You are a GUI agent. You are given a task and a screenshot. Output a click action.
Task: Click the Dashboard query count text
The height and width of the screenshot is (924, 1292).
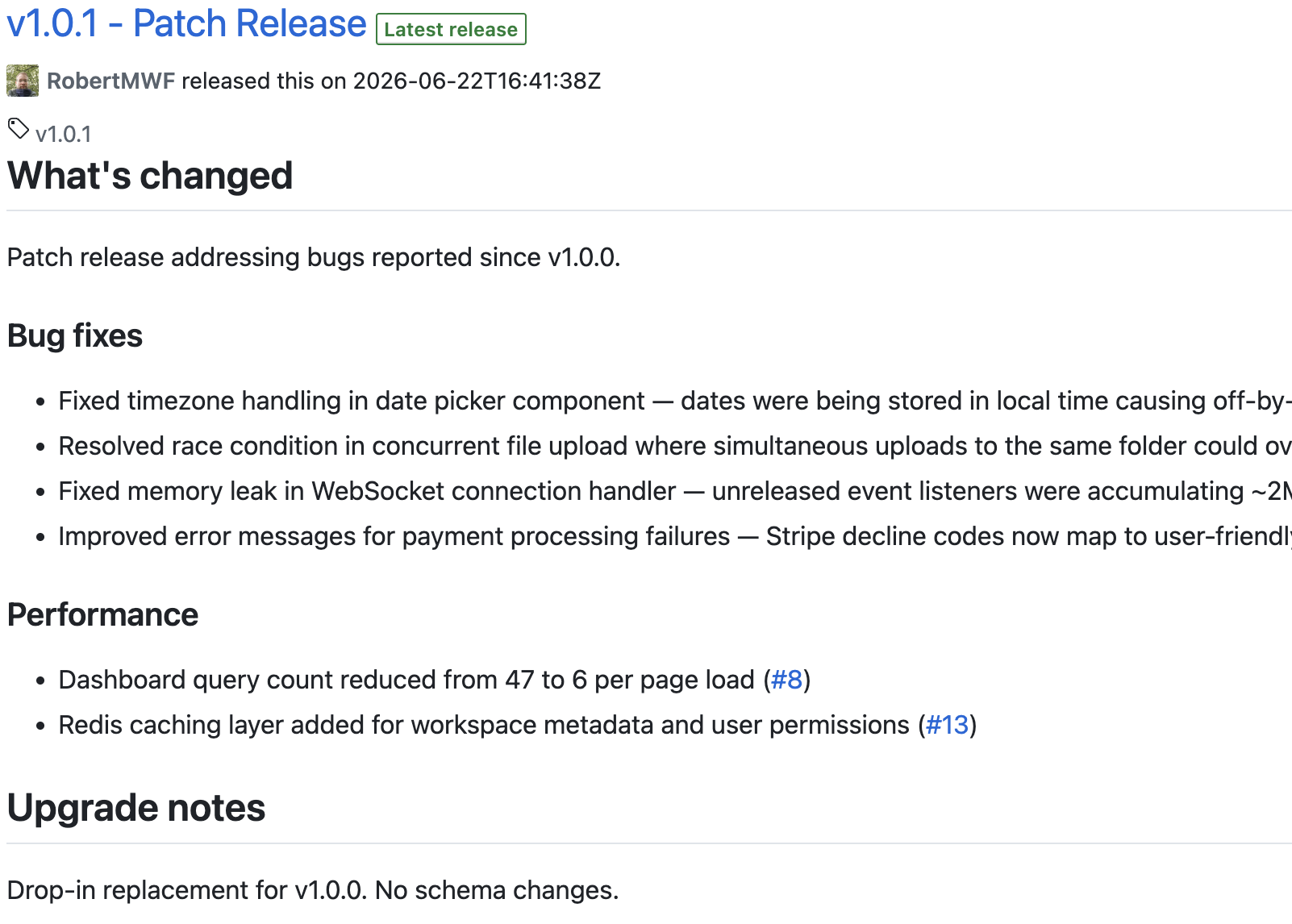tap(406, 680)
